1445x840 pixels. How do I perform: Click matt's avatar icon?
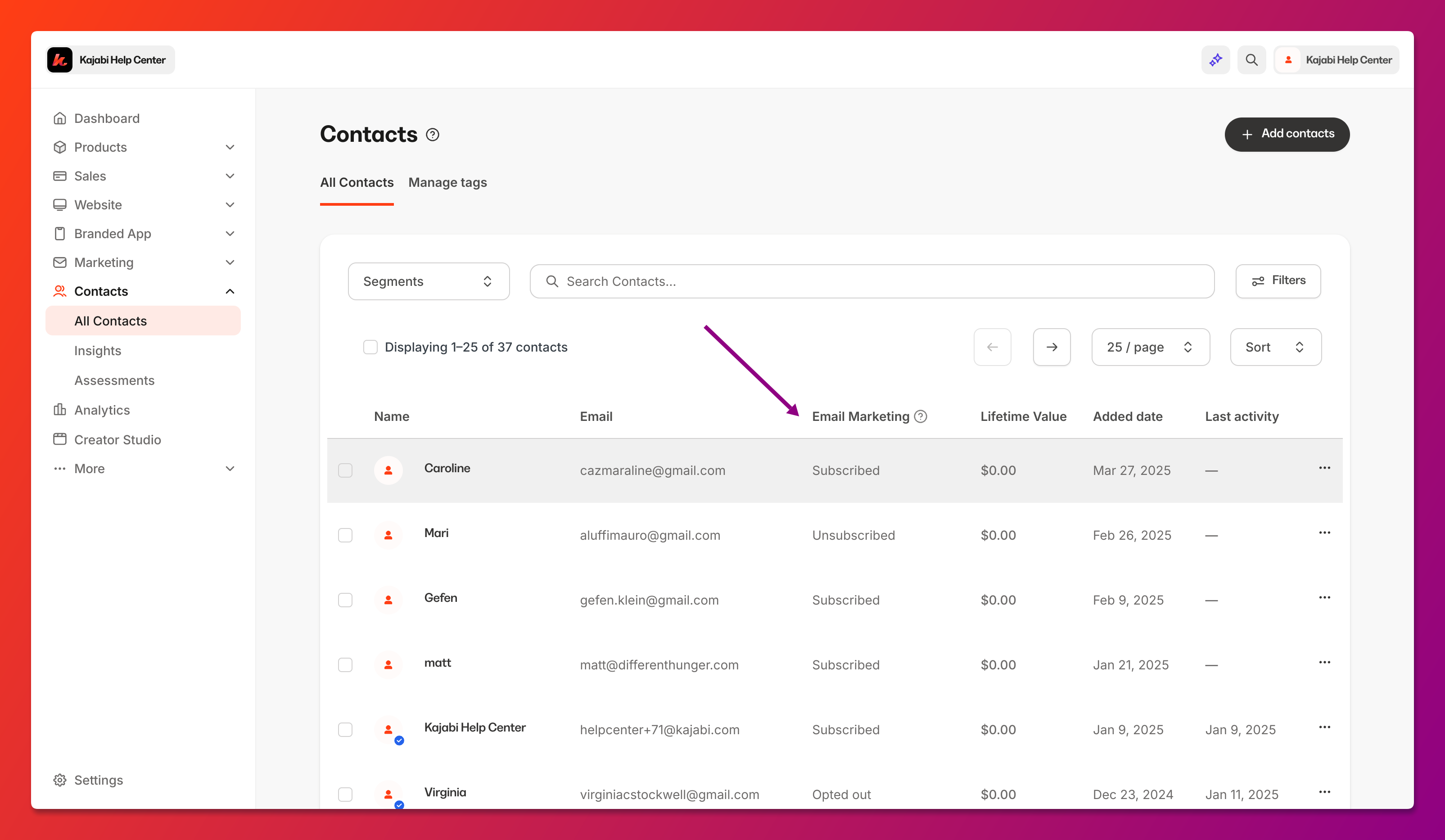tap(388, 664)
